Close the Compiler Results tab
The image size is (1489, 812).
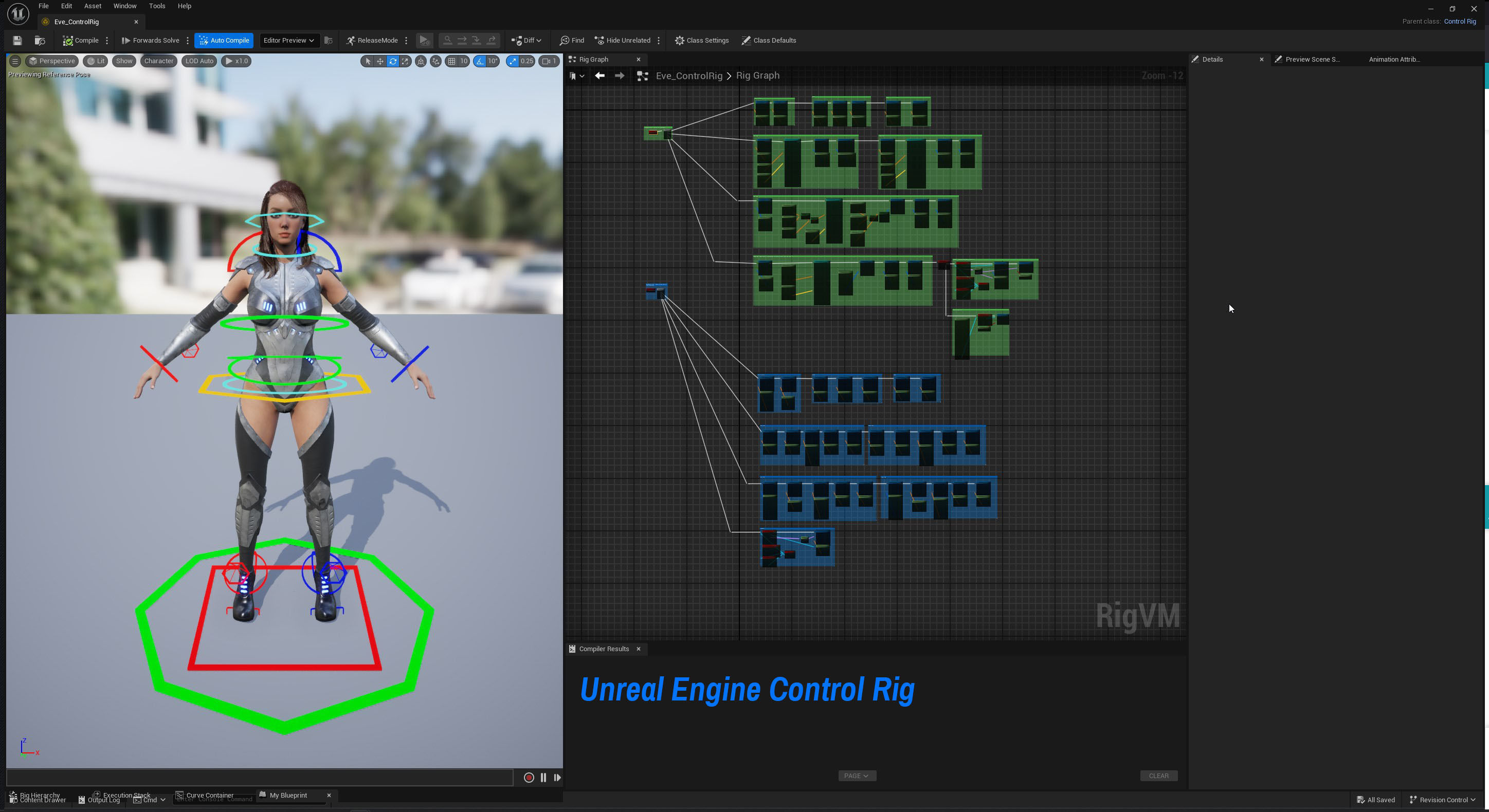click(x=638, y=649)
